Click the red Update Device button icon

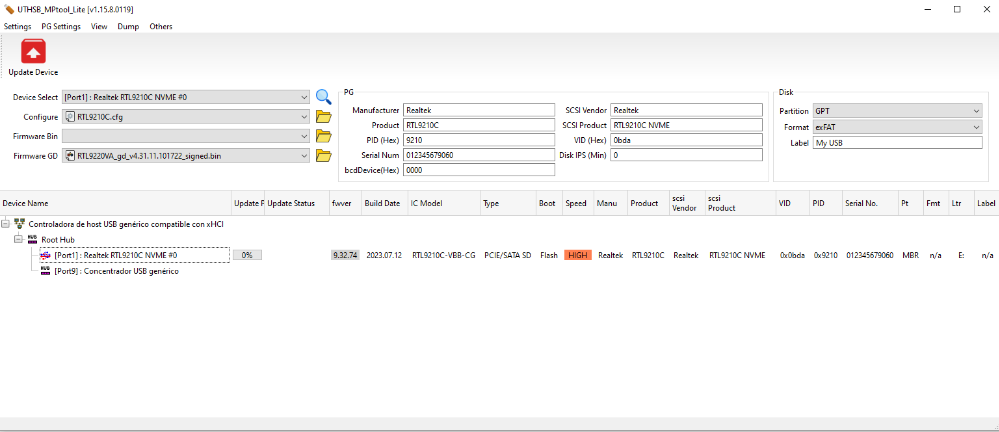33,52
